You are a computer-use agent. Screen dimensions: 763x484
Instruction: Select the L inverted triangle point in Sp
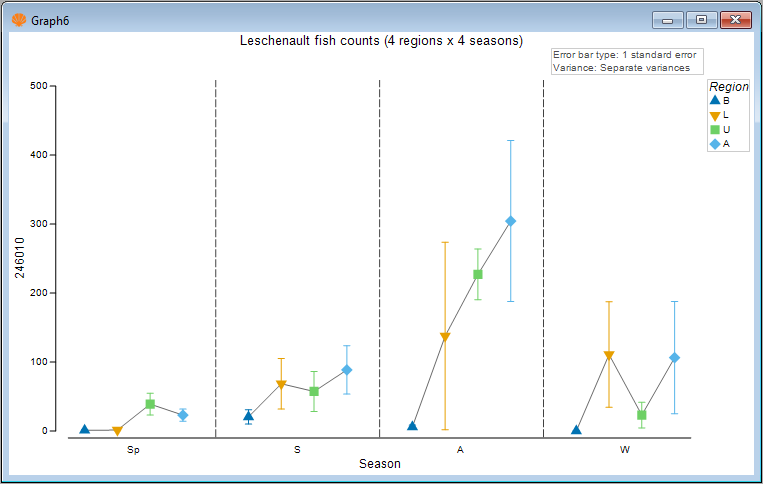[x=117, y=431]
